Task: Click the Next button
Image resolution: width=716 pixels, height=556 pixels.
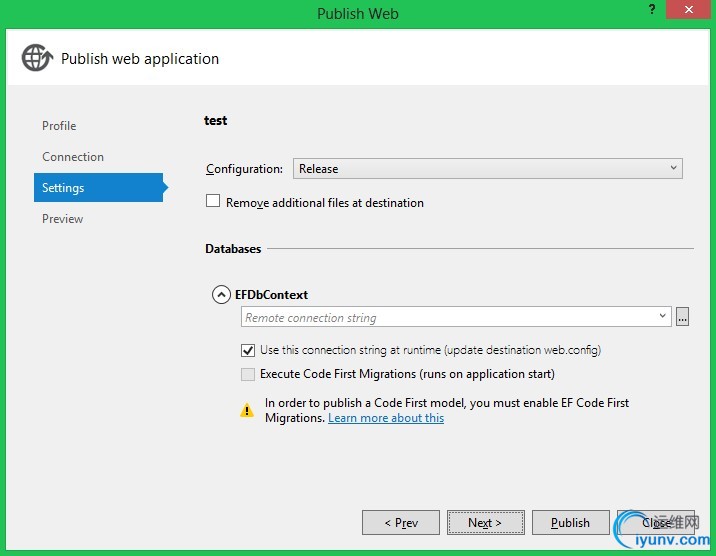Action: (x=485, y=523)
